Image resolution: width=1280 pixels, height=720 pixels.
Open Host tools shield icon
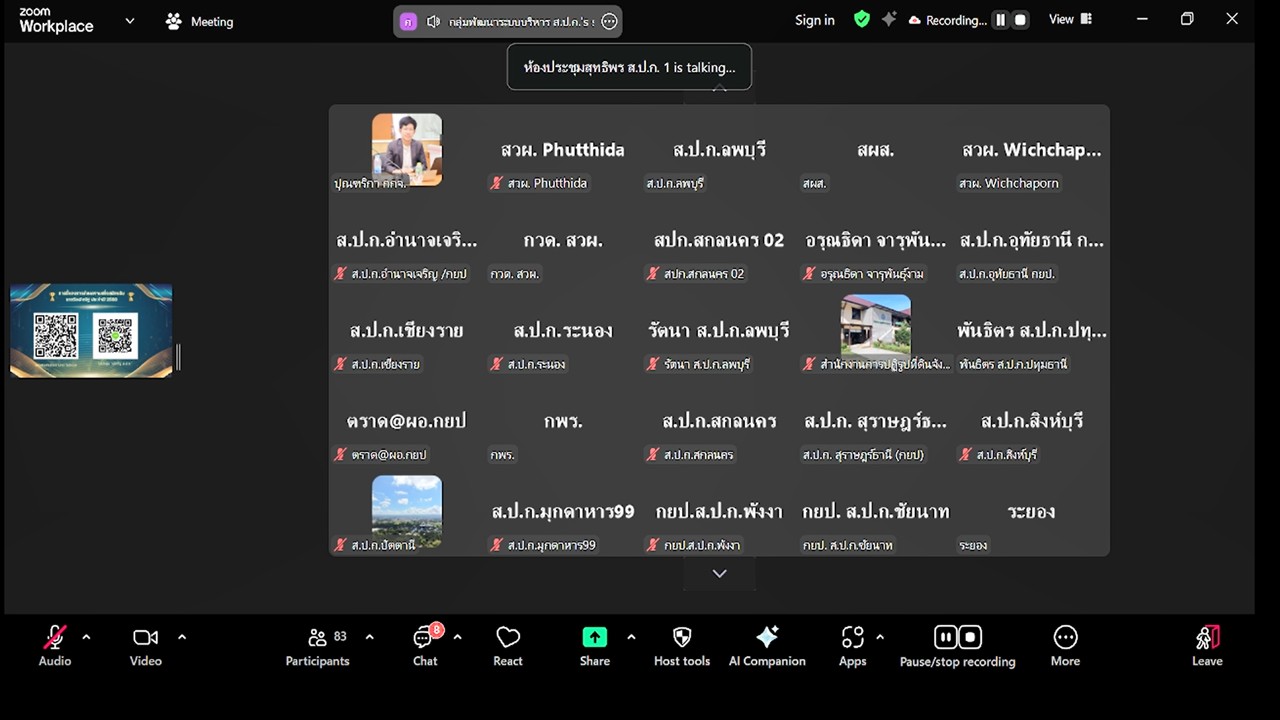682,637
